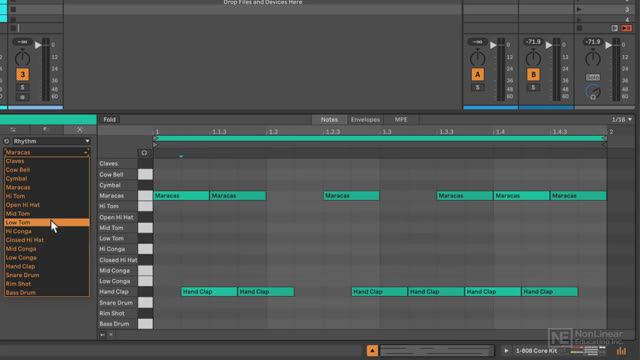
Task: Switch to the Envelopes tab
Action: click(365, 120)
